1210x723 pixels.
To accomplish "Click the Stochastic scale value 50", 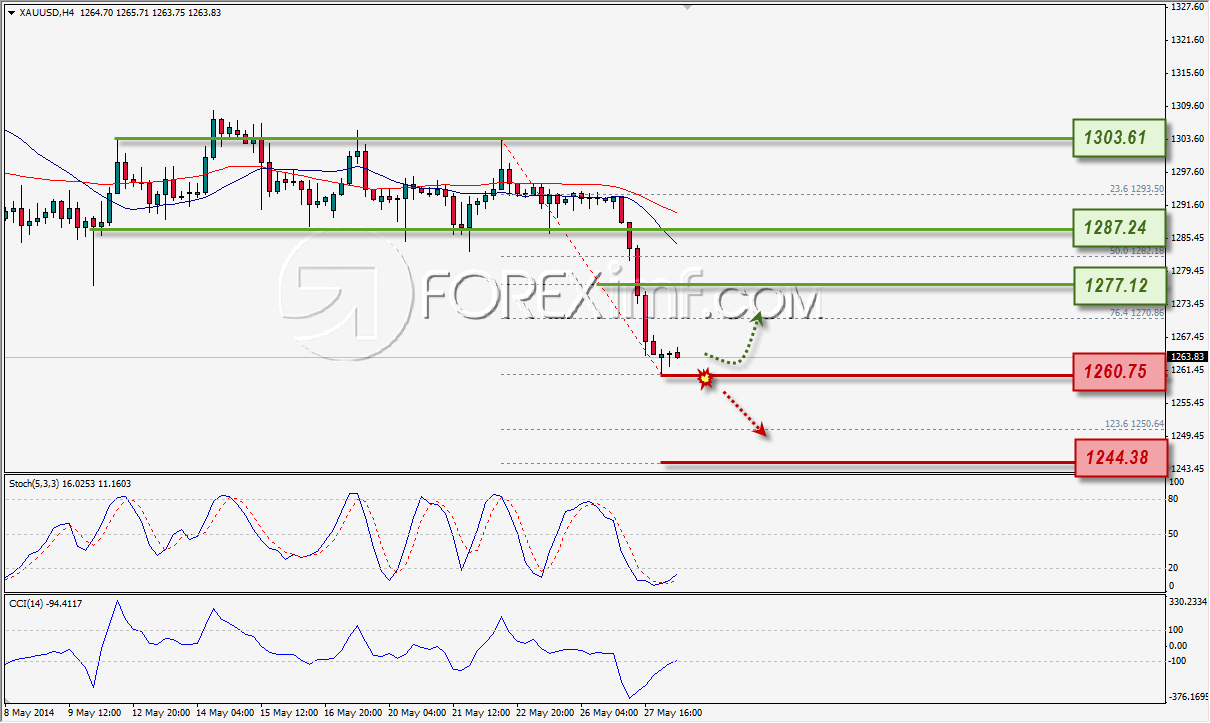I will 1175,534.
